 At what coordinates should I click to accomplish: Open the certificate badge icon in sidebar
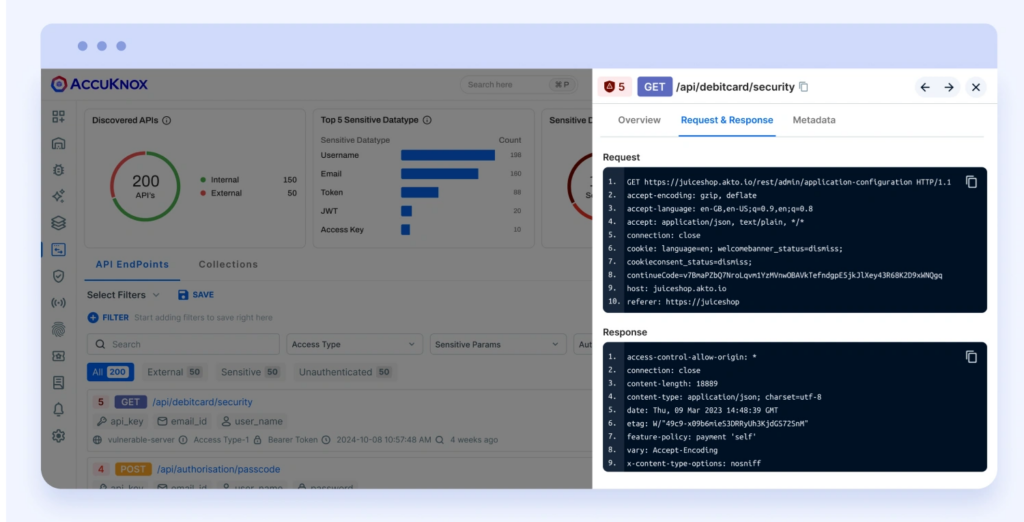58,356
